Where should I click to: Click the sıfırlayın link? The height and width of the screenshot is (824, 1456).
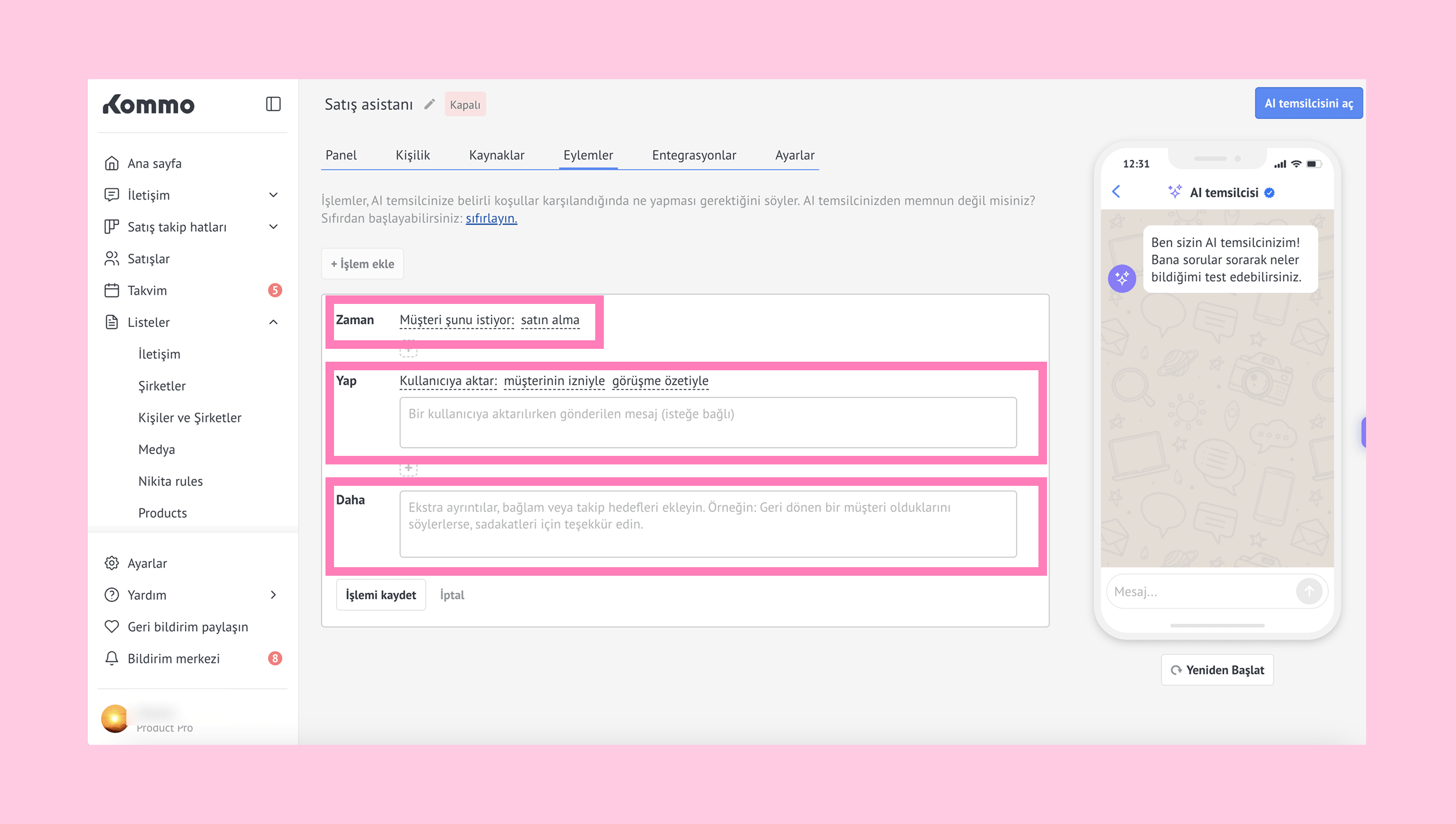click(491, 218)
